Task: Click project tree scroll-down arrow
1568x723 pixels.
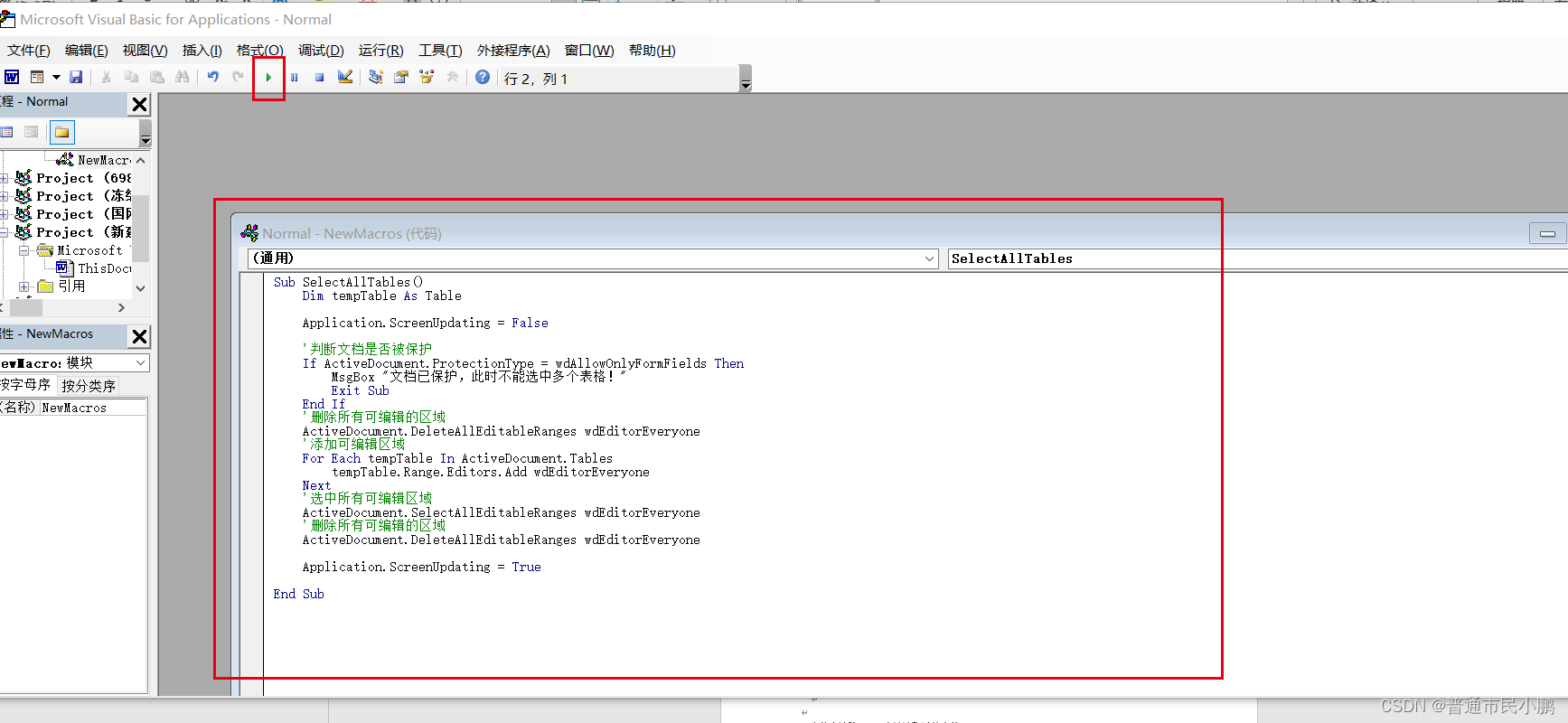Action: (x=140, y=288)
